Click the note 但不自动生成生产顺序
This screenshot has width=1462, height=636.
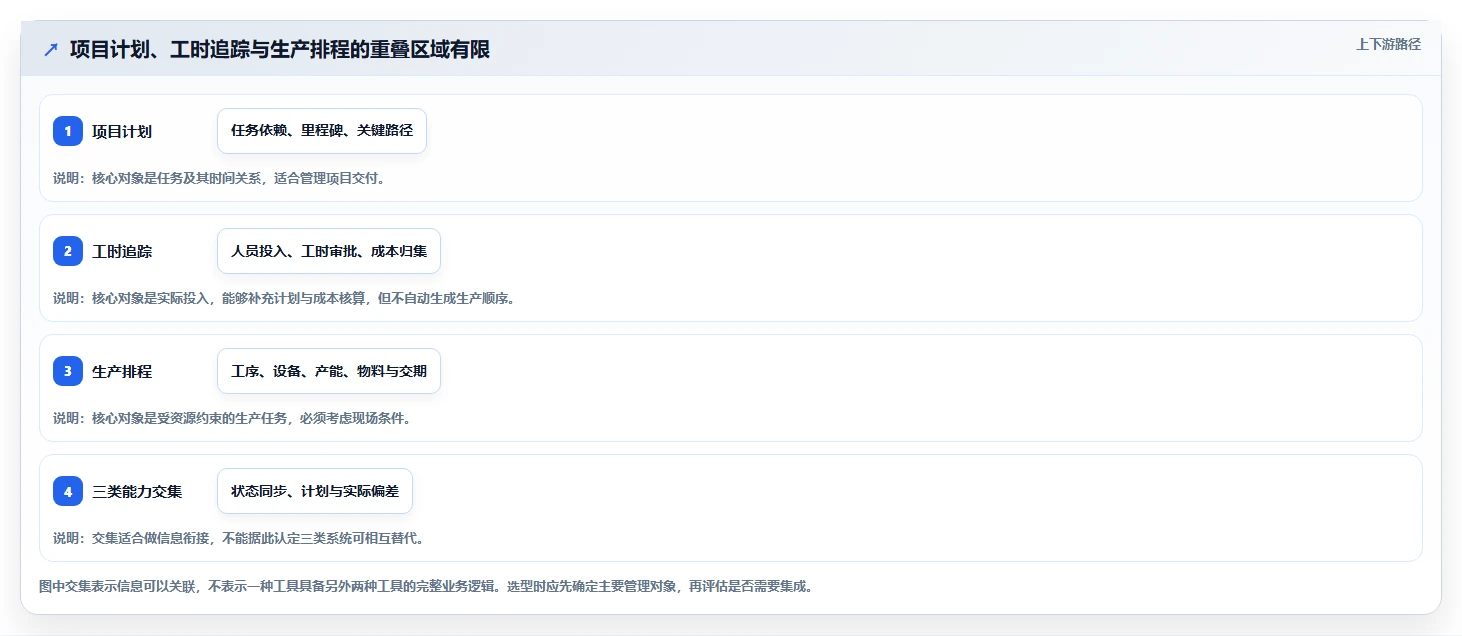(x=445, y=298)
